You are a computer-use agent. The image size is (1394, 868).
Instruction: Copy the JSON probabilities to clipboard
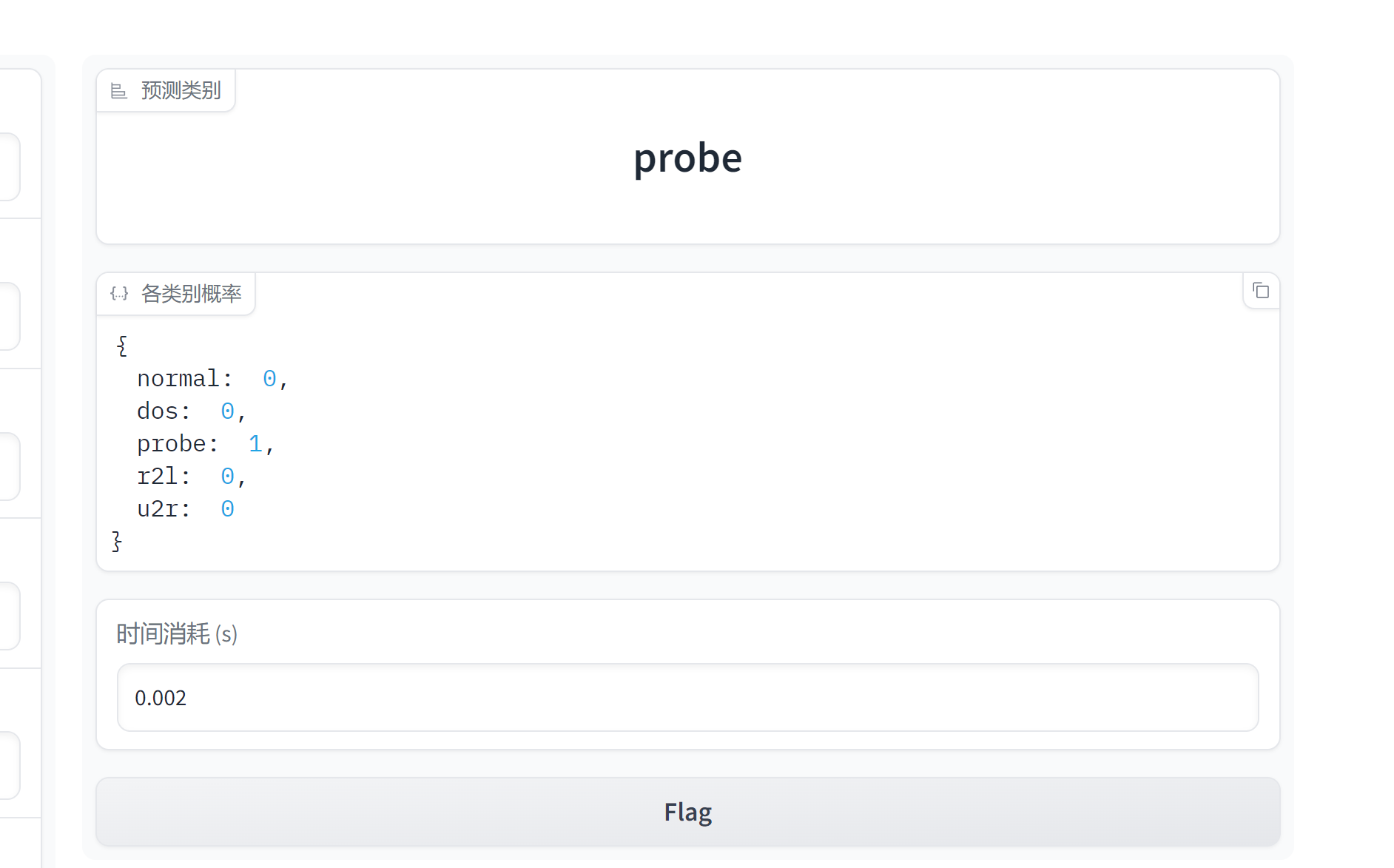(x=1261, y=291)
